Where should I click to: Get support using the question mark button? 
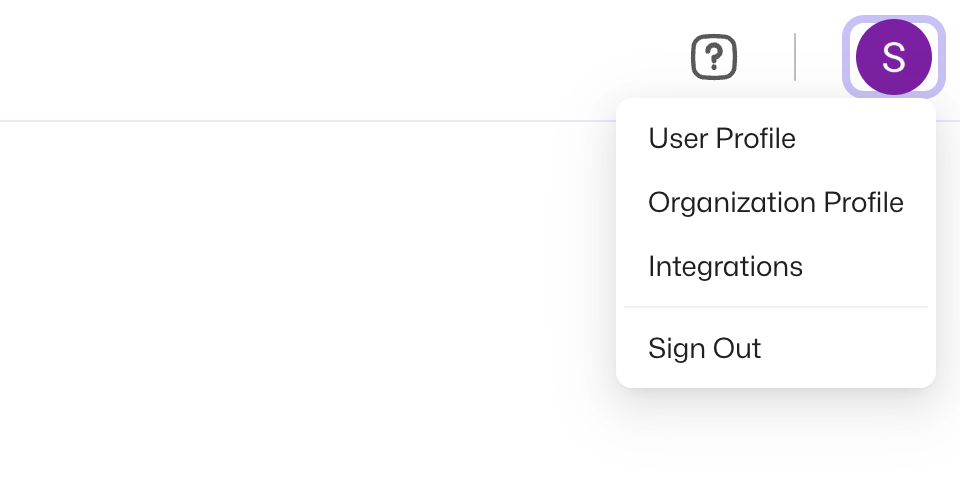click(x=714, y=57)
